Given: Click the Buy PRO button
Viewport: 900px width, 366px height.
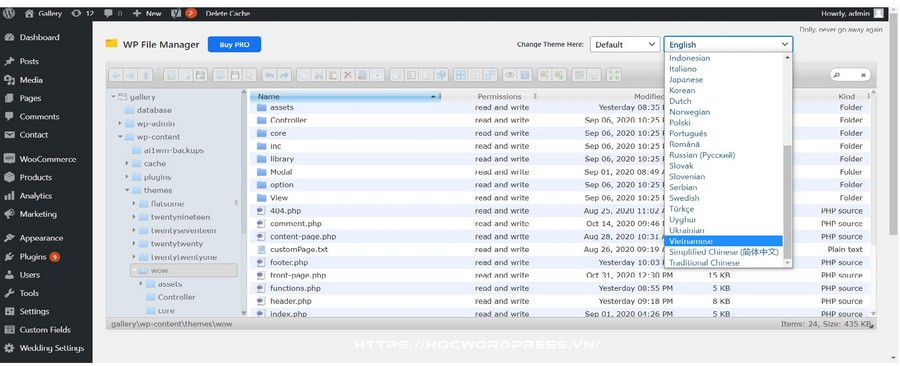Looking at the screenshot, I should click(234, 44).
